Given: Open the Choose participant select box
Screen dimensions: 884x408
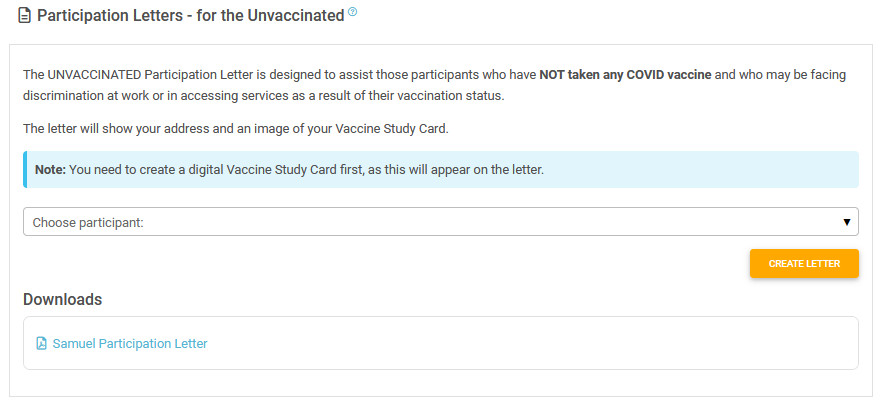Looking at the screenshot, I should [441, 221].
